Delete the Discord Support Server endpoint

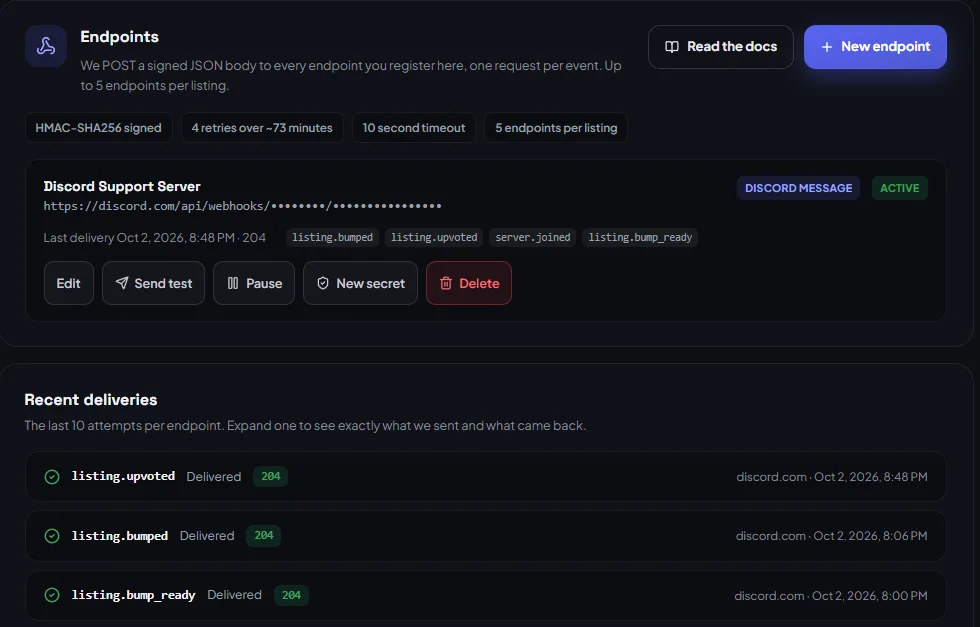point(469,283)
